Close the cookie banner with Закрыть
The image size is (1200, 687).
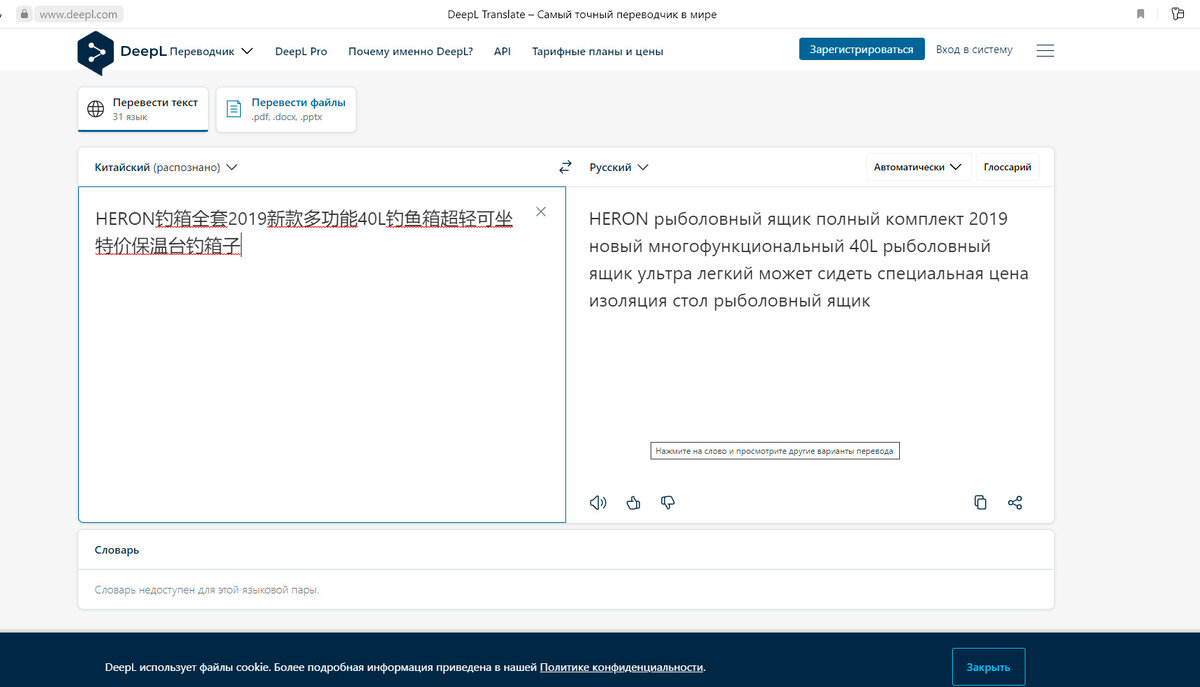988,667
